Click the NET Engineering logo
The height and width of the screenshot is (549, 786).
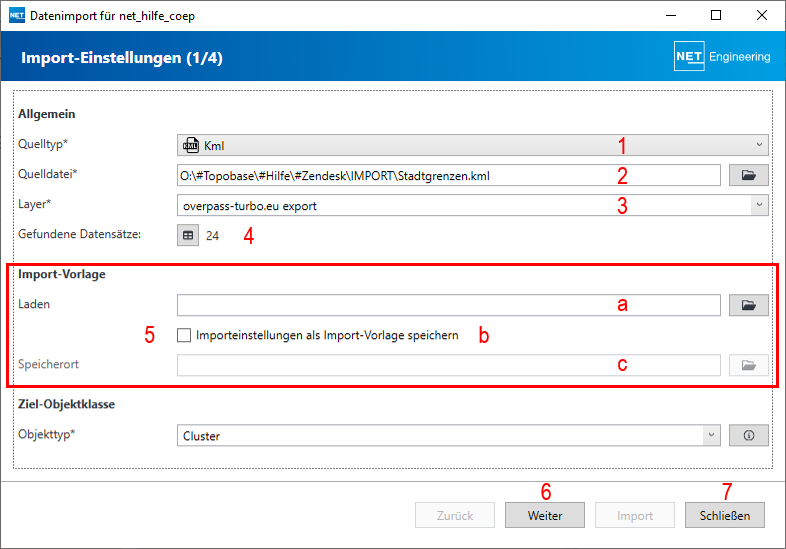coord(722,56)
